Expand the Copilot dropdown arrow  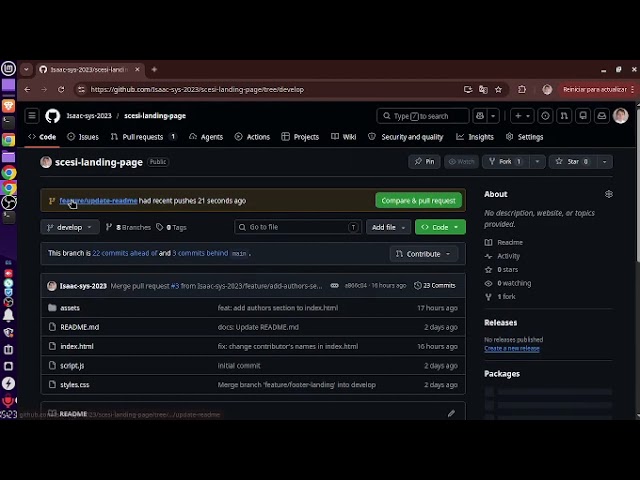(x=493, y=116)
